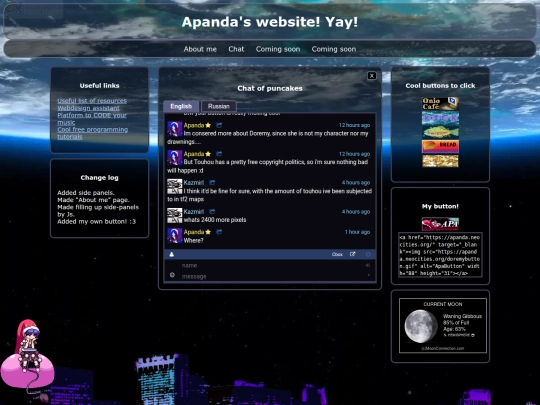Click the APA button image under My button

pos(440,224)
